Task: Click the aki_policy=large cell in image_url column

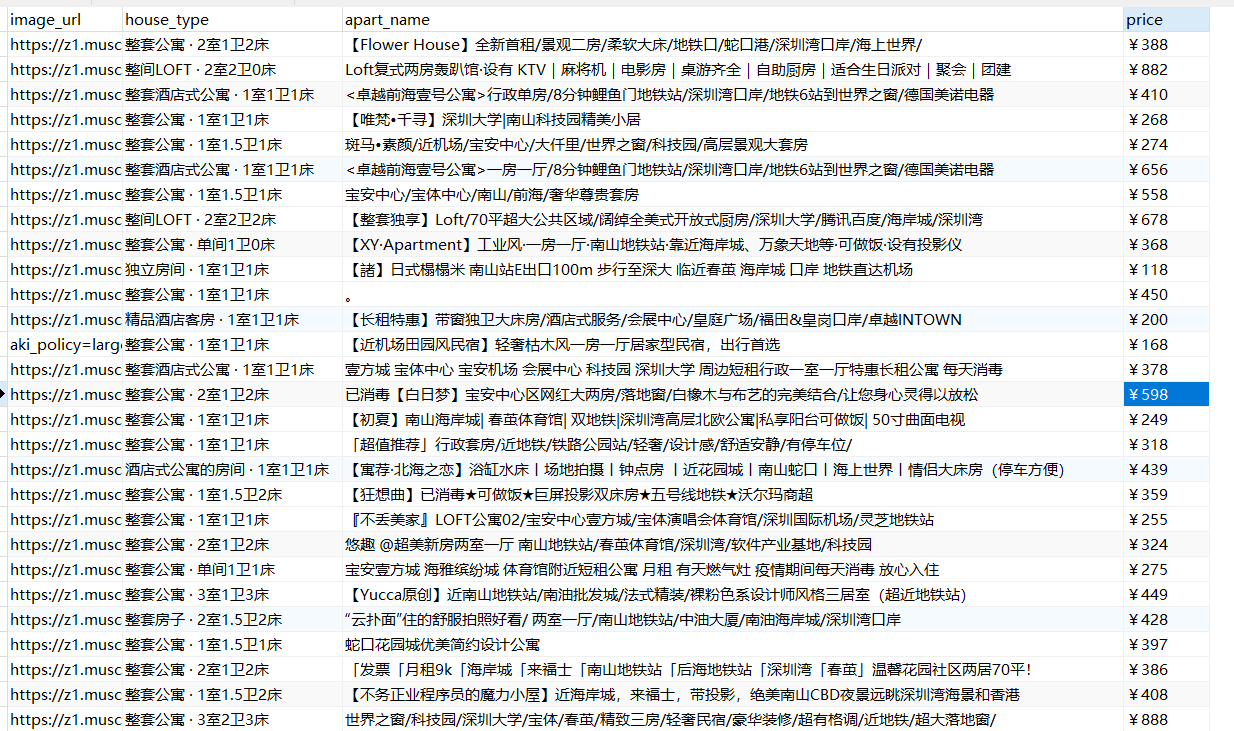Action: pos(60,344)
